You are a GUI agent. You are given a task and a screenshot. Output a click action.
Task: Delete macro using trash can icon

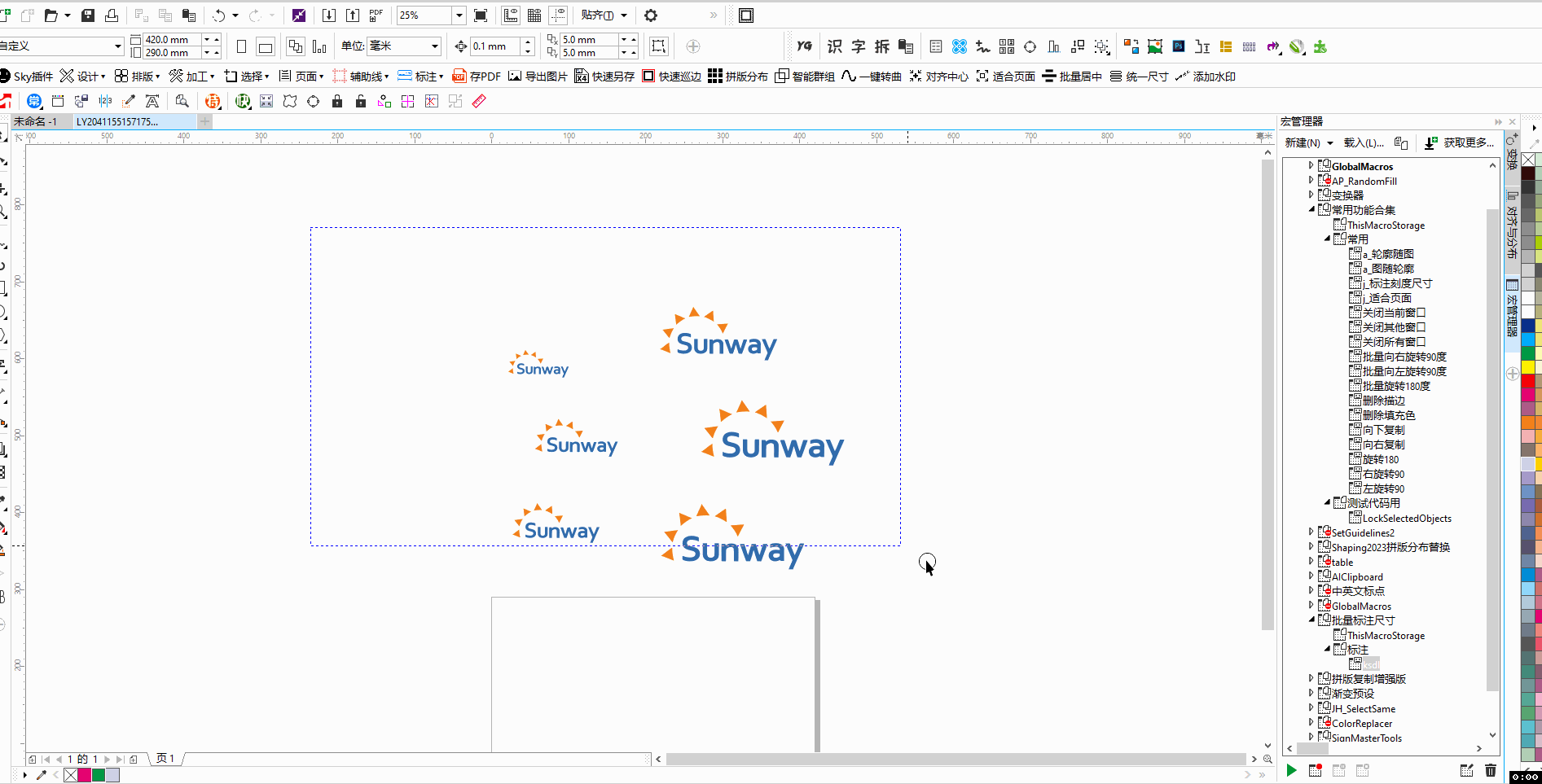(x=1491, y=770)
